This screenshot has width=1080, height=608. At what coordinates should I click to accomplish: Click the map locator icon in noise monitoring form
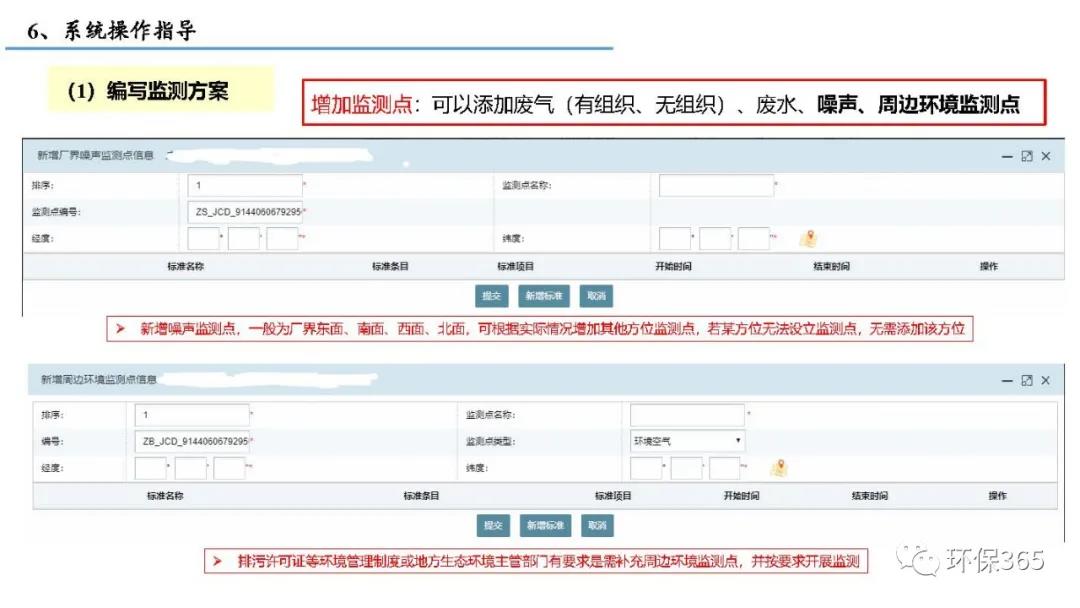click(809, 238)
